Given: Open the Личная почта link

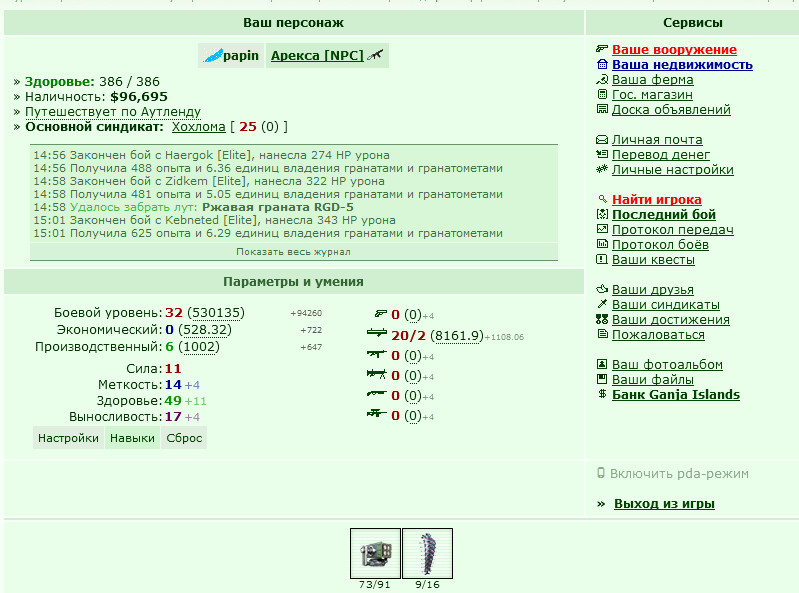Looking at the screenshot, I should coord(657,140).
